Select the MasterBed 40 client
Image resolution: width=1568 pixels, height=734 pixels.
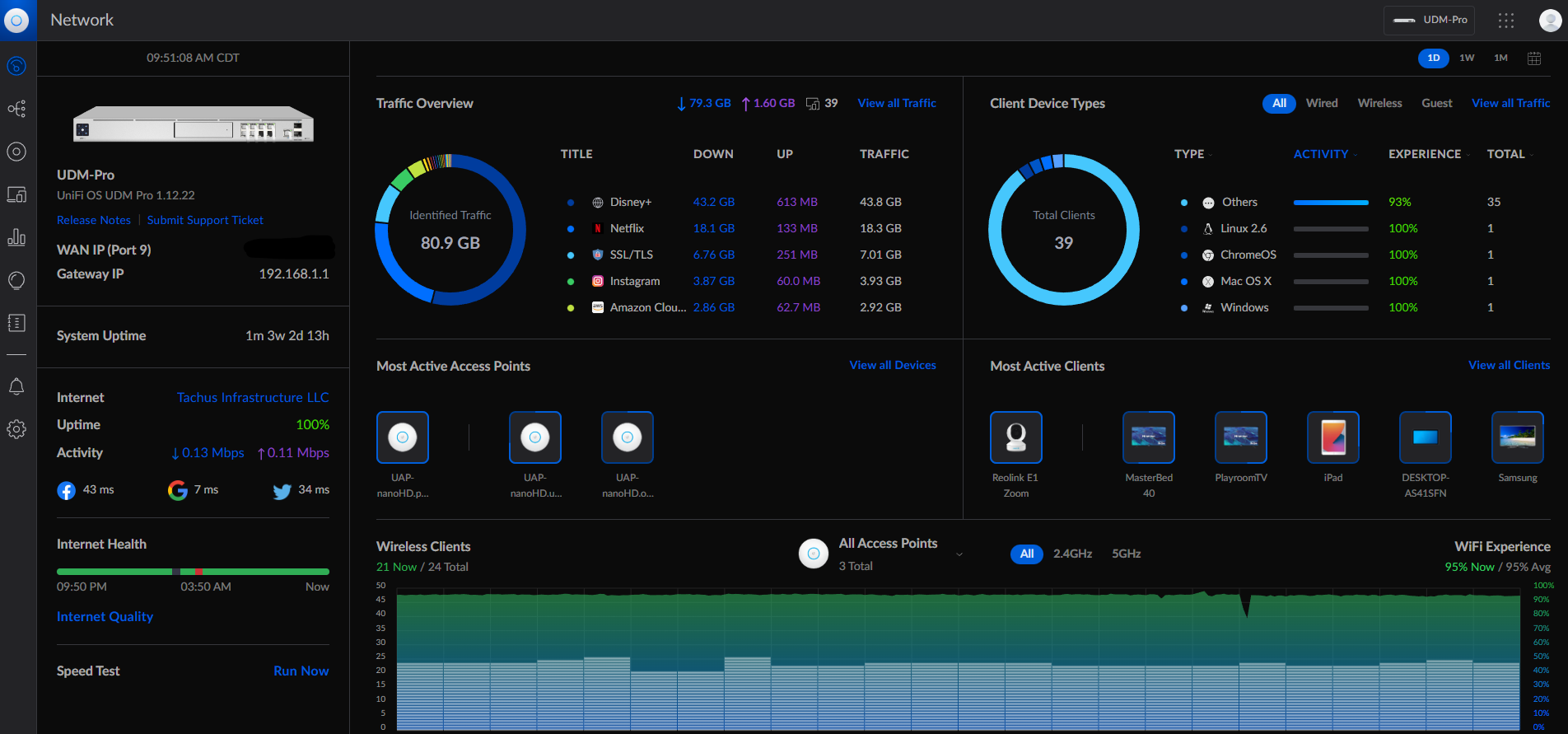click(x=1149, y=437)
